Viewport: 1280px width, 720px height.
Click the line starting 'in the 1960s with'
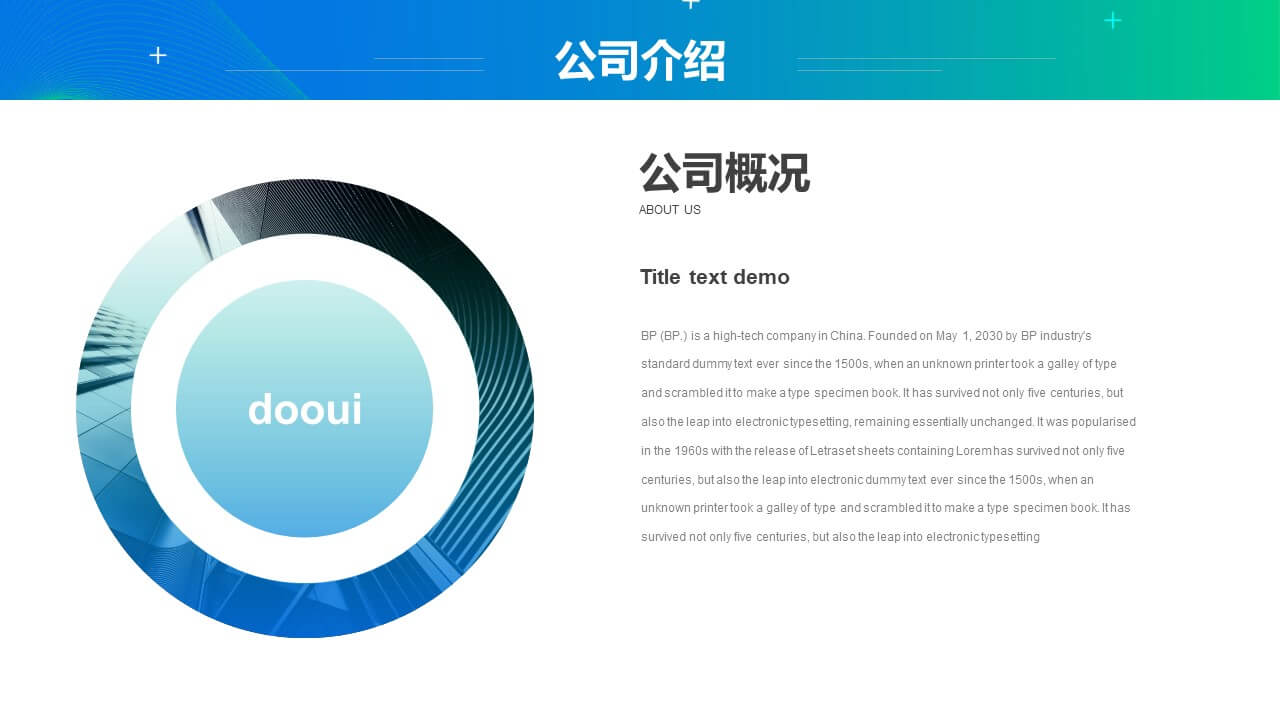(883, 451)
